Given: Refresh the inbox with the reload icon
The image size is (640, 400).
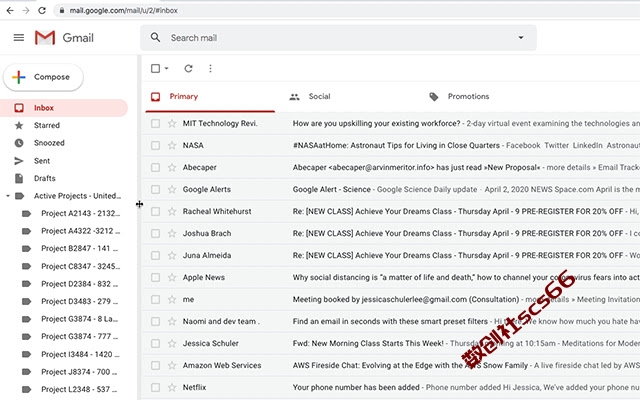Looking at the screenshot, I should tap(188, 69).
